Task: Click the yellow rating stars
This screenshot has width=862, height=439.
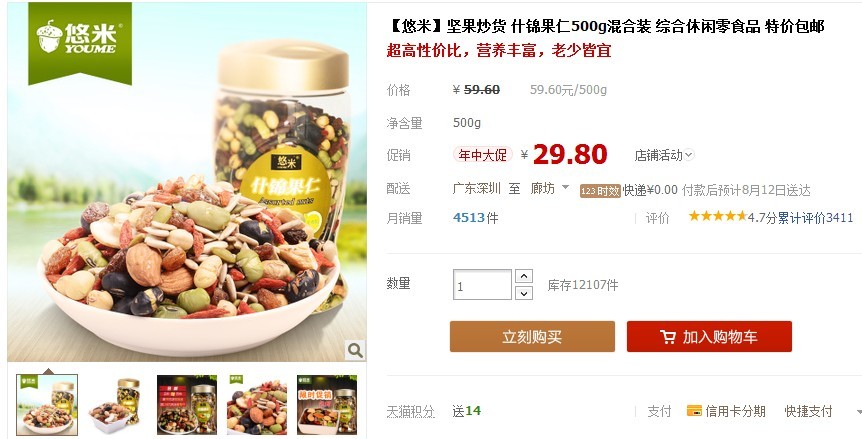Action: pyautogui.click(x=717, y=216)
